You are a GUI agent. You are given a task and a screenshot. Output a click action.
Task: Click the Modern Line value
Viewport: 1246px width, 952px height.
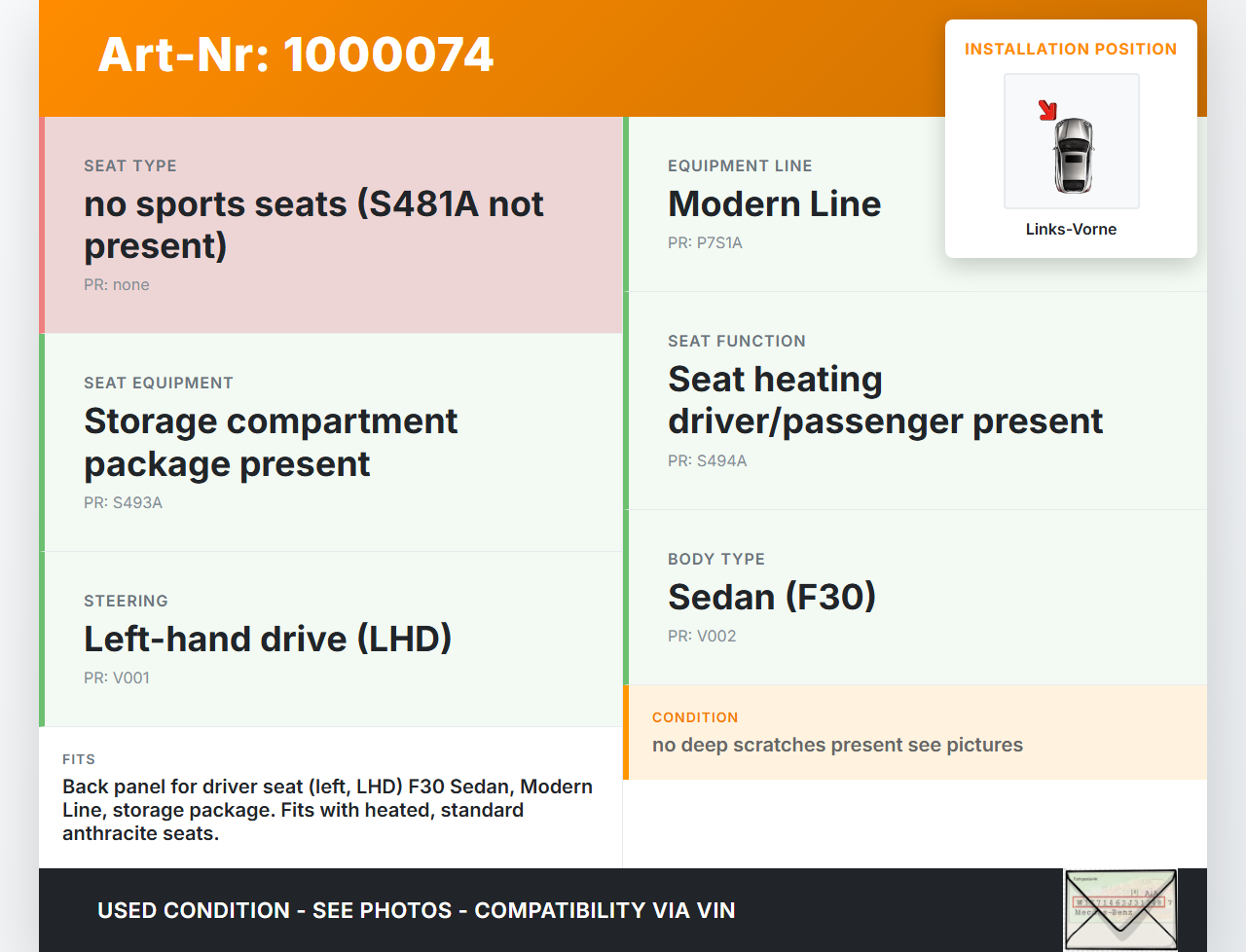click(774, 203)
